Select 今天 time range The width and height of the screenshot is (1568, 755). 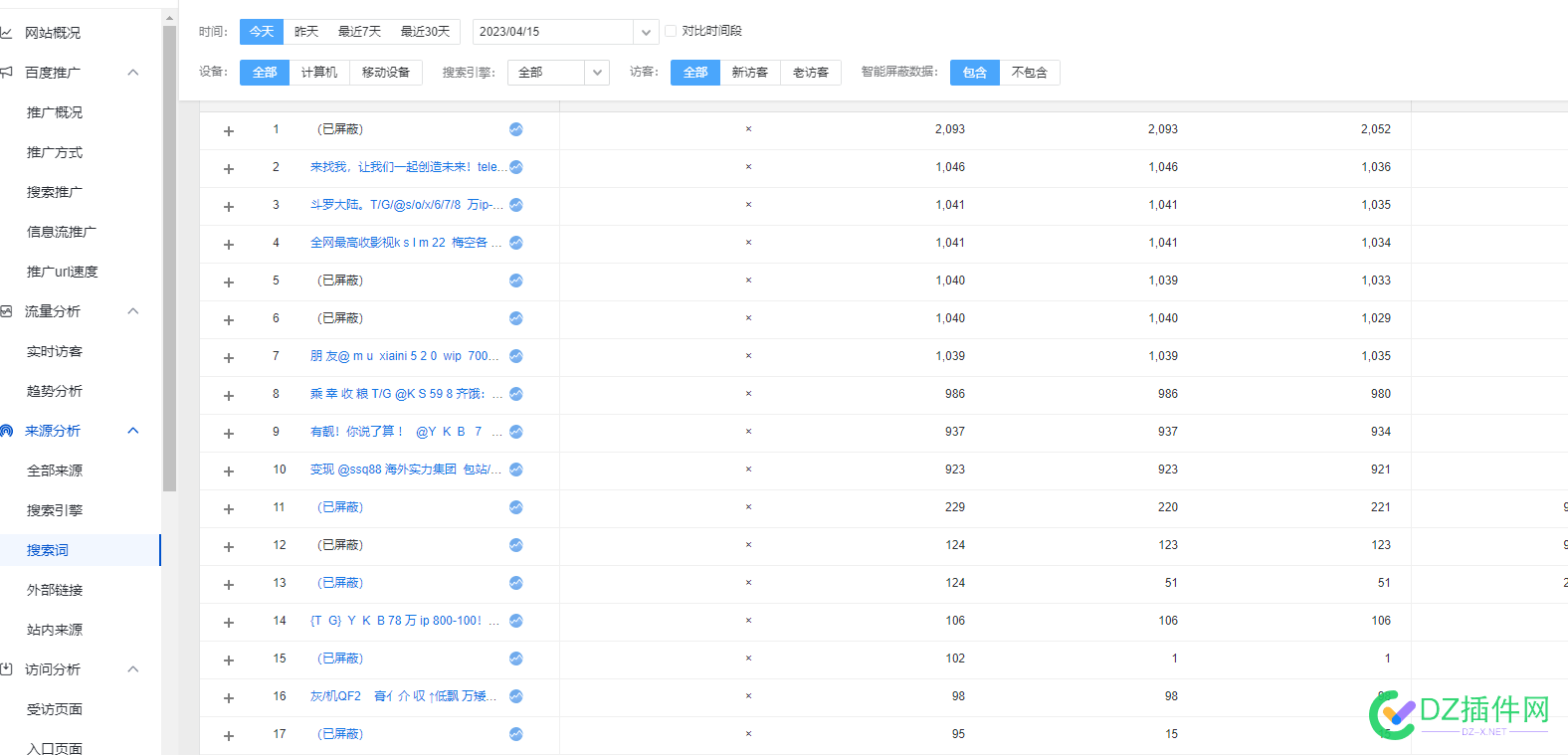click(x=262, y=32)
